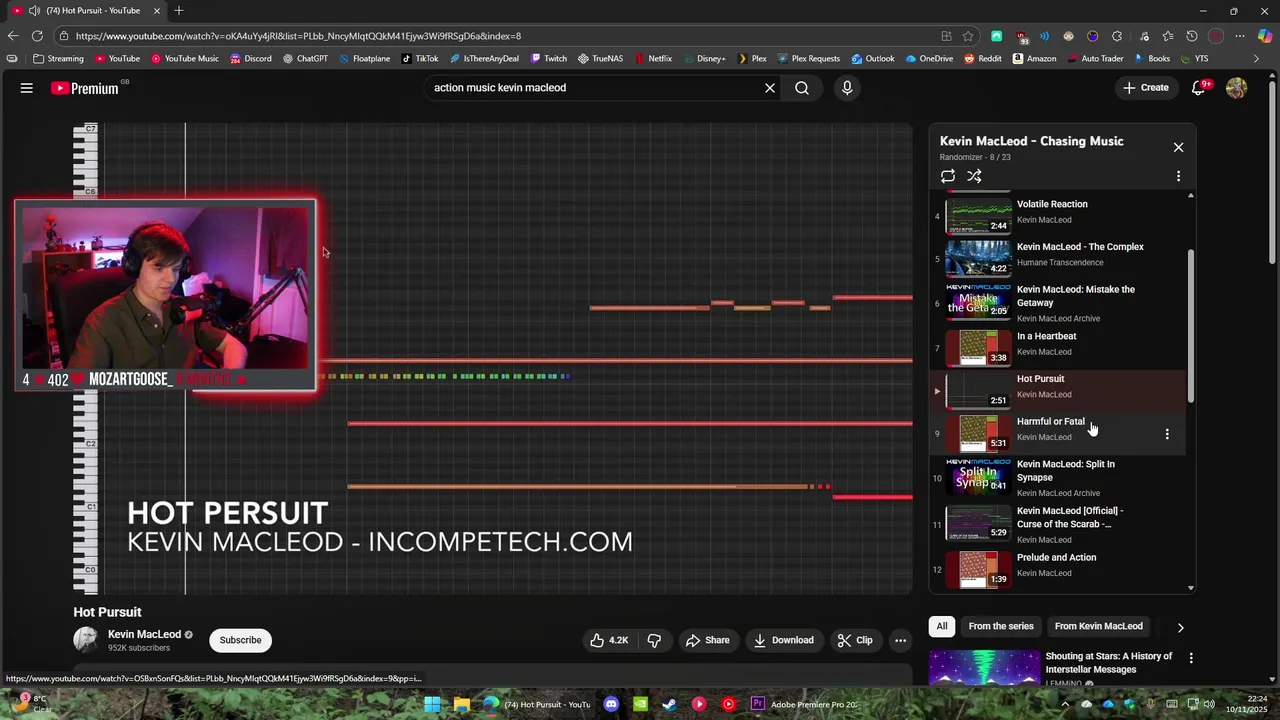This screenshot has height=720, width=1280.
Task: Open the Windows Start menu
Action: 432,704
